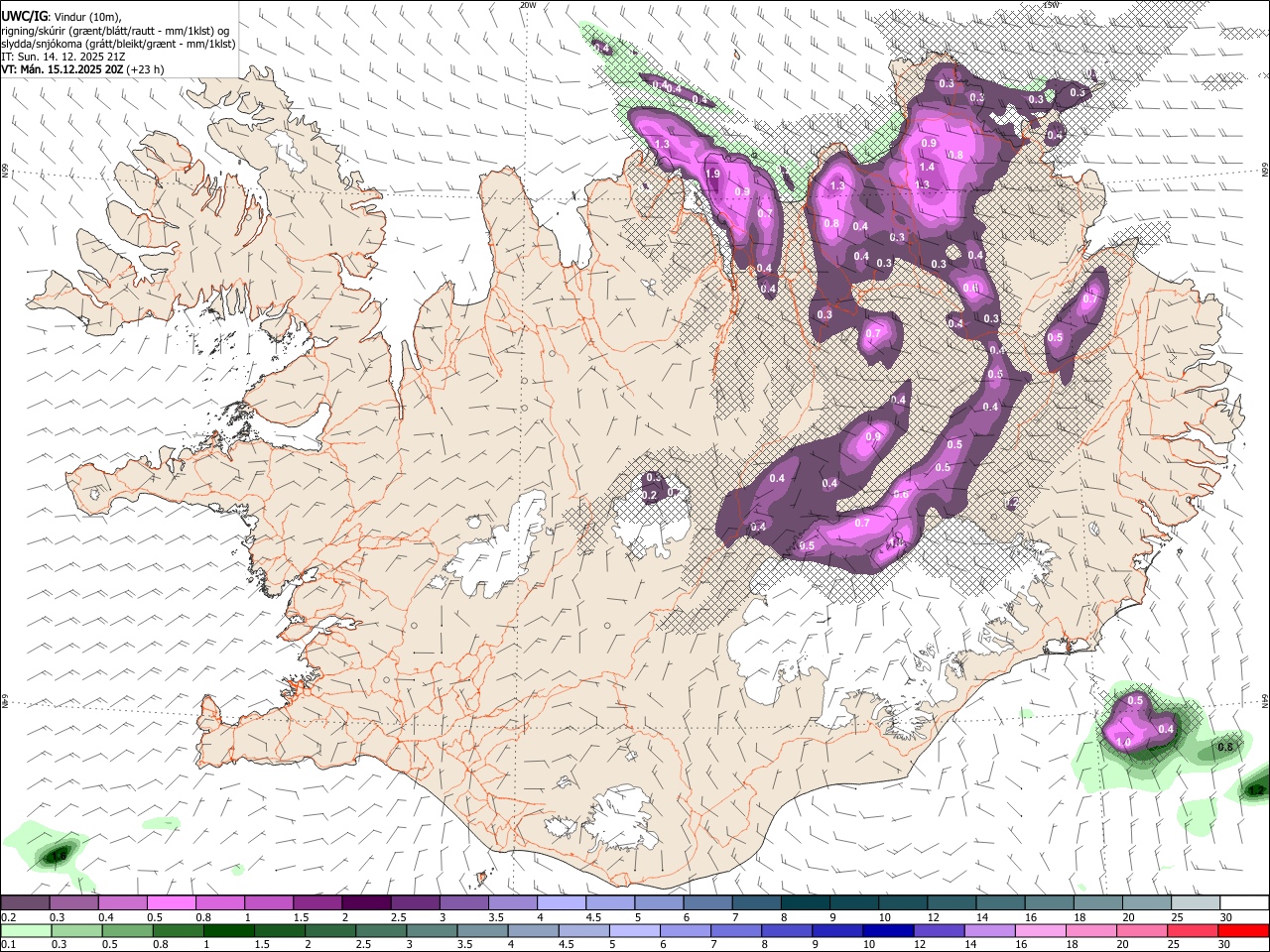Click the light pink 16–18 rain swatch
The width and height of the screenshot is (1270, 952).
point(1039,931)
